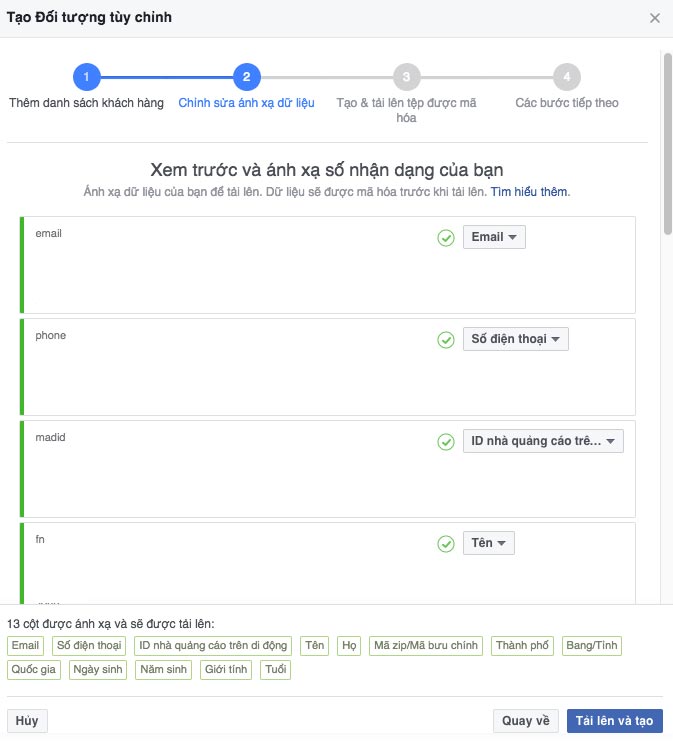This screenshot has height=741, width=673.
Task: Cancel with the Hủy button
Action: pos(27,721)
